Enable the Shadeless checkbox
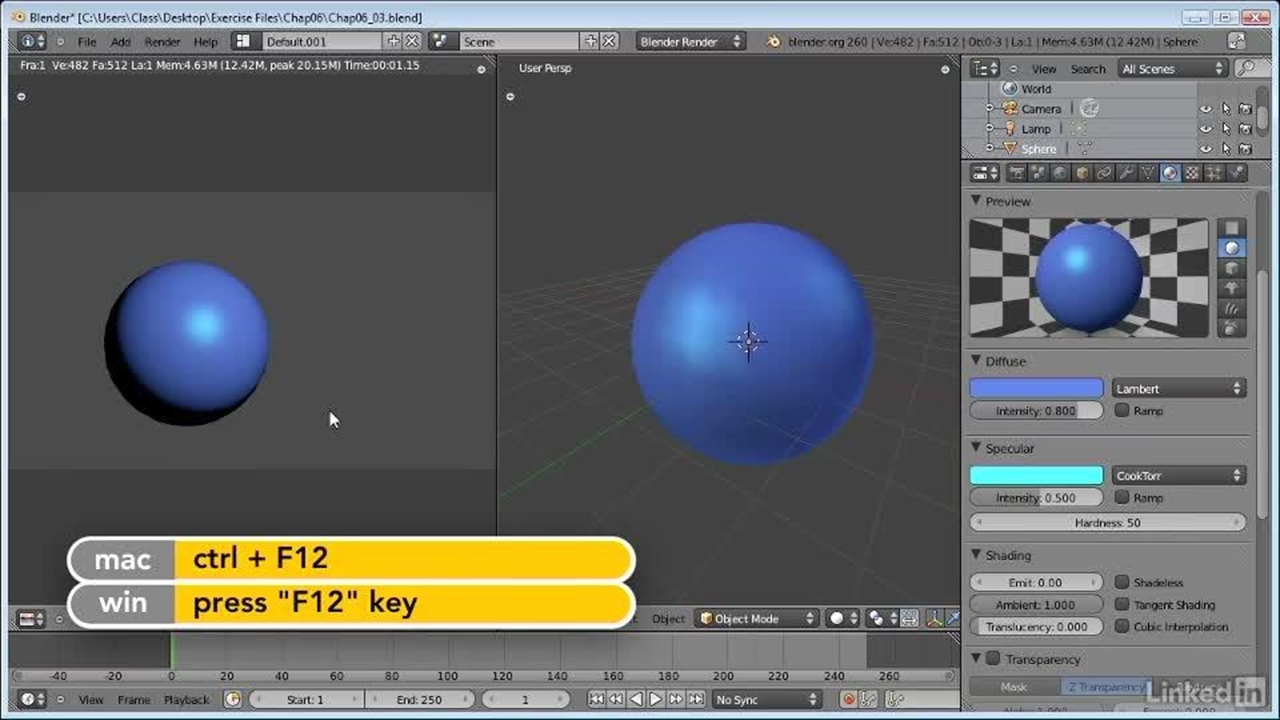This screenshot has height=720, width=1280. [1122, 582]
